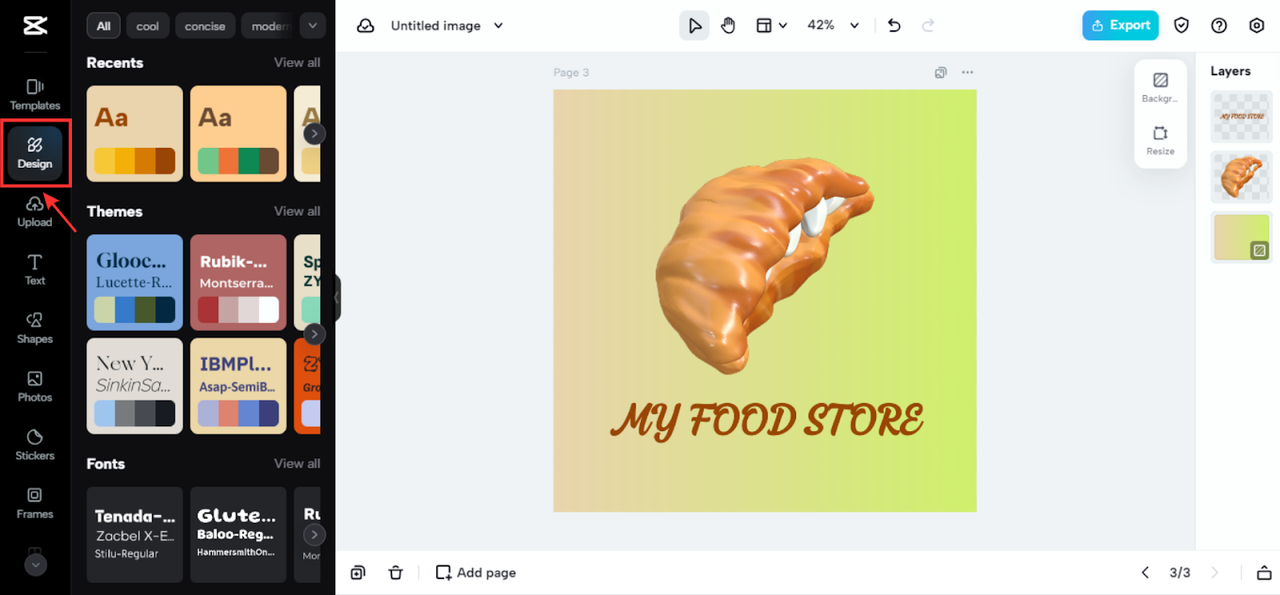Open the Stickers panel
1280x595 pixels.
click(35, 445)
